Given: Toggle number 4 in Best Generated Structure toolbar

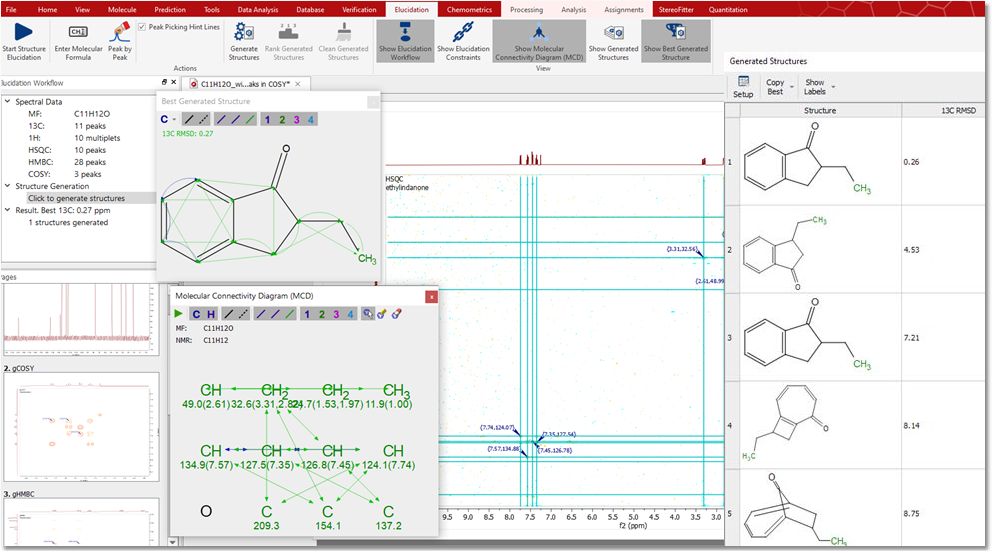Looking at the screenshot, I should pos(311,119).
